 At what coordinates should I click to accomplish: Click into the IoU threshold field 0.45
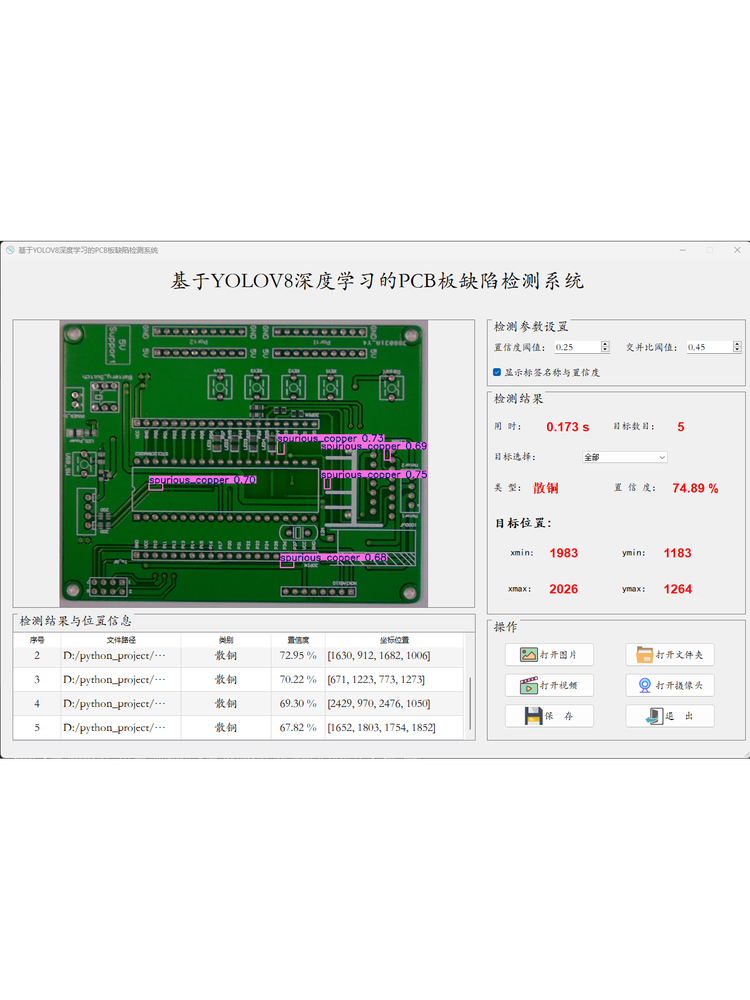pyautogui.click(x=709, y=347)
